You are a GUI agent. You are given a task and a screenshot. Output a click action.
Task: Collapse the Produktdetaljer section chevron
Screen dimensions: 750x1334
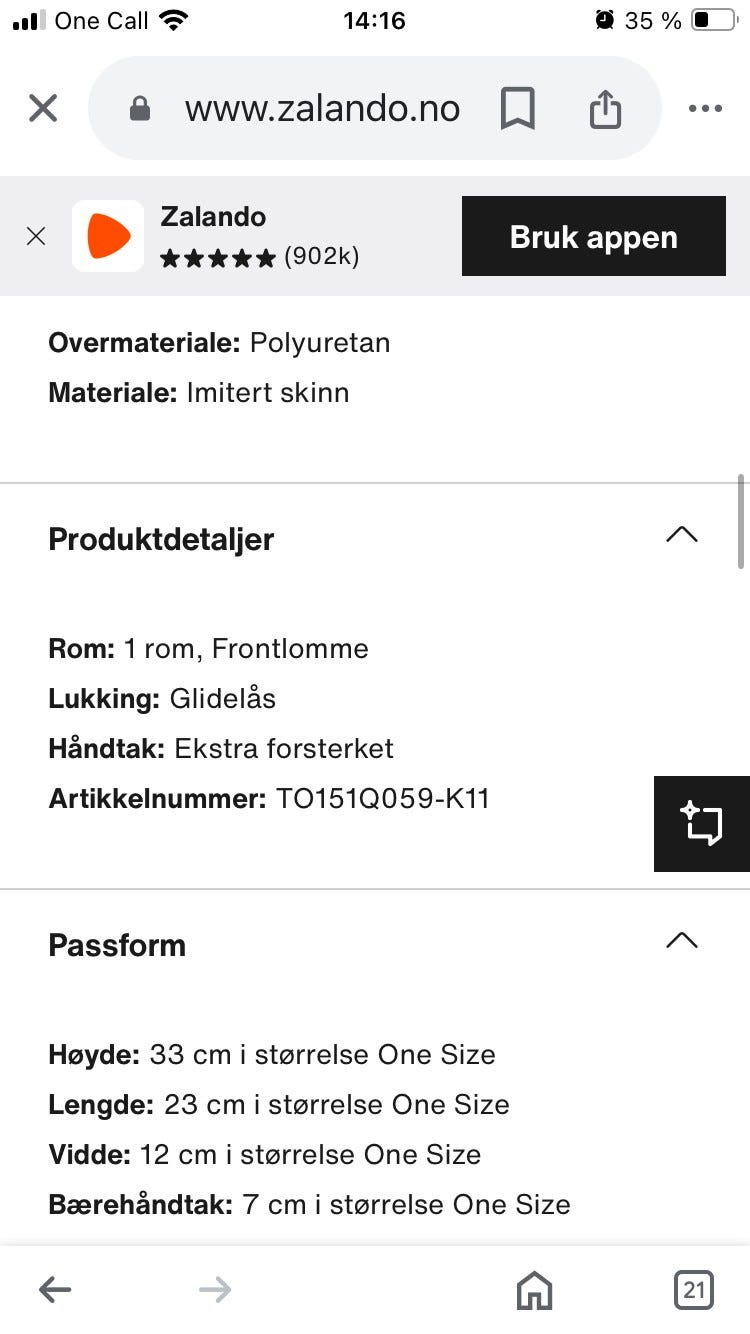point(681,534)
